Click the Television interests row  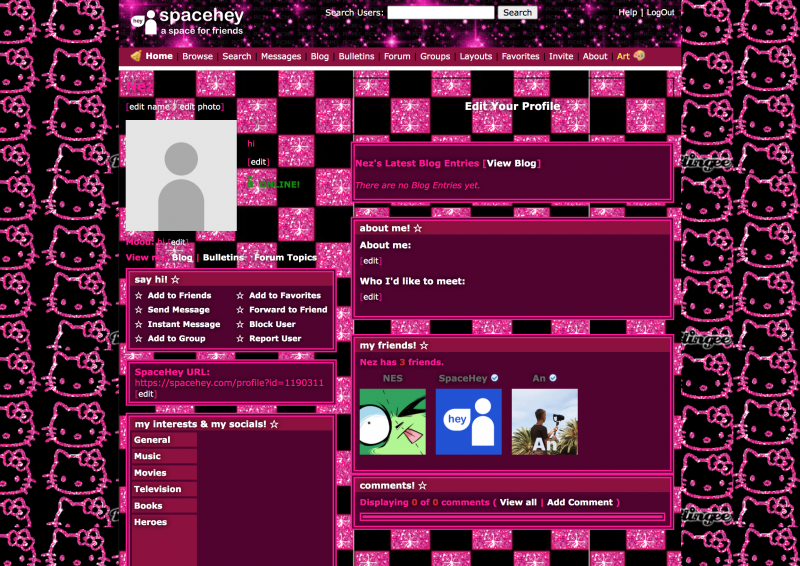(x=164, y=489)
